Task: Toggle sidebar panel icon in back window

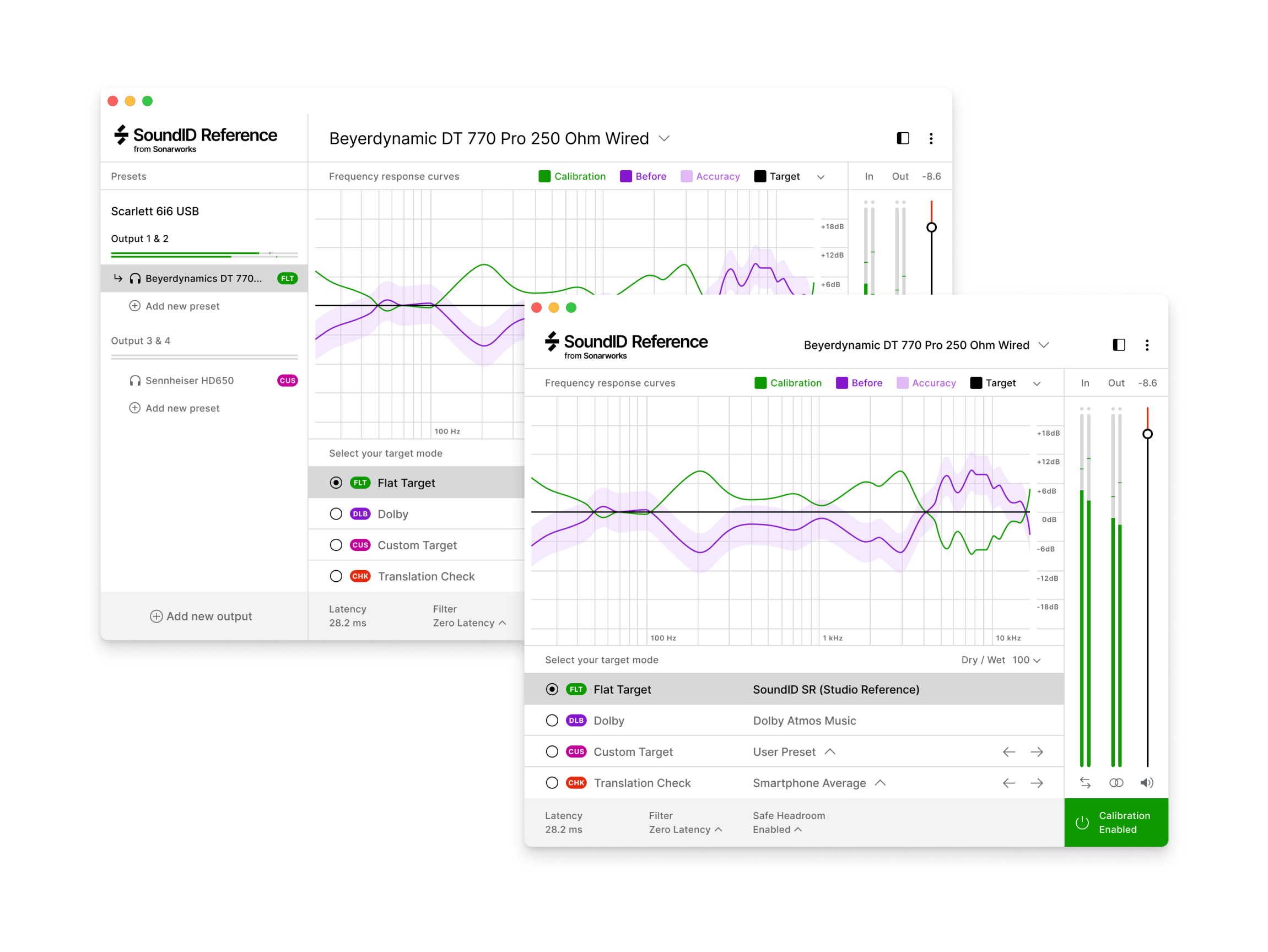Action: 902,138
